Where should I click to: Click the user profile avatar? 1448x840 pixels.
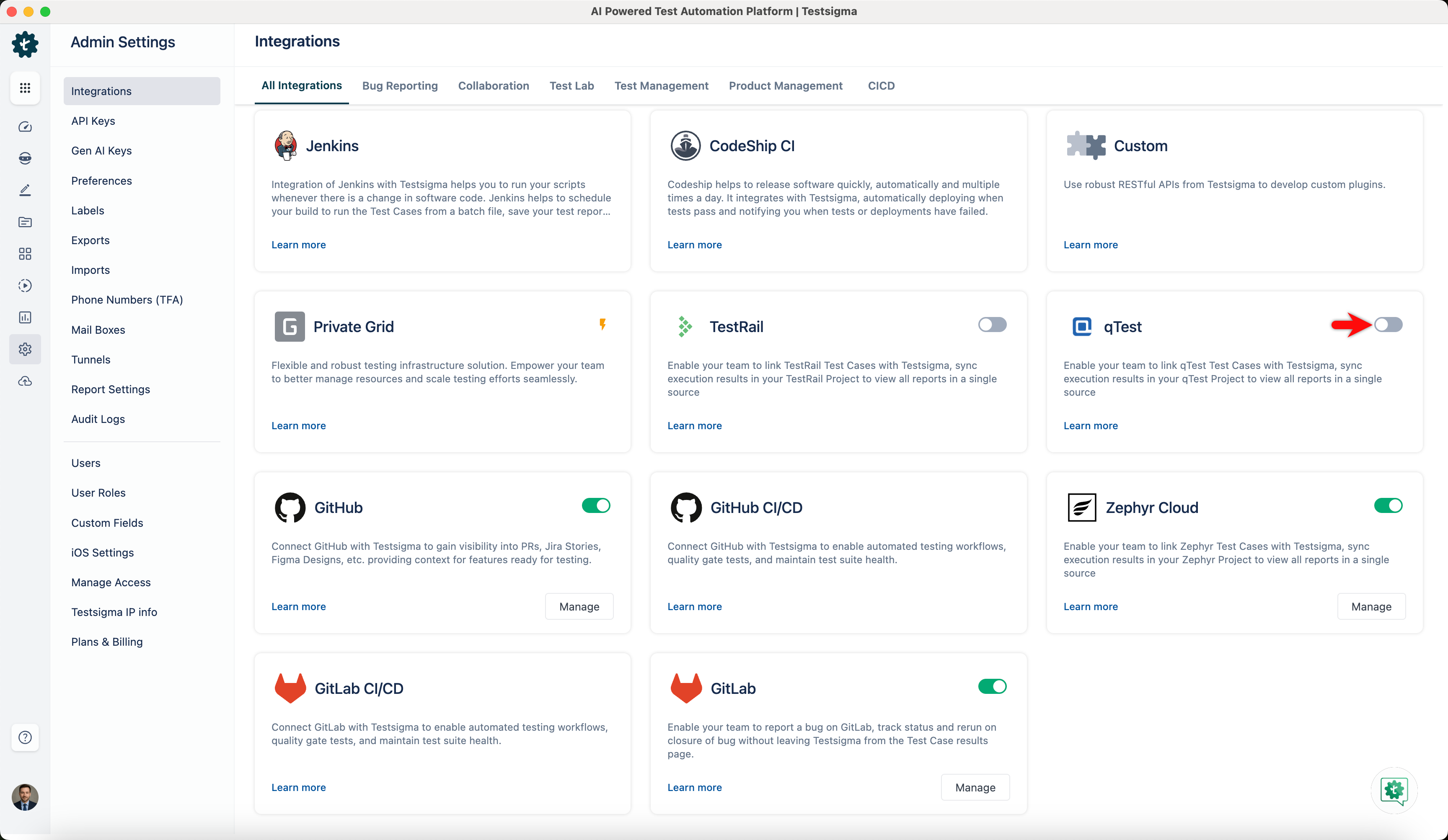point(25,797)
